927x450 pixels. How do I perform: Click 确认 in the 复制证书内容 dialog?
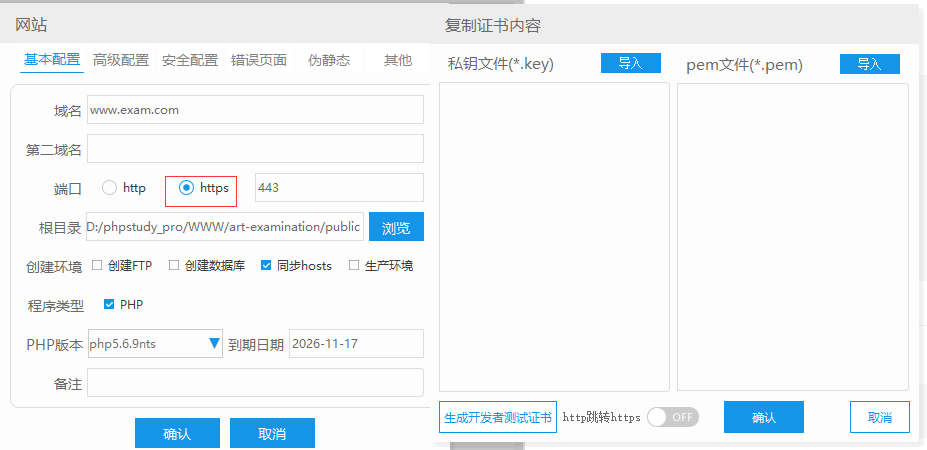coord(764,417)
